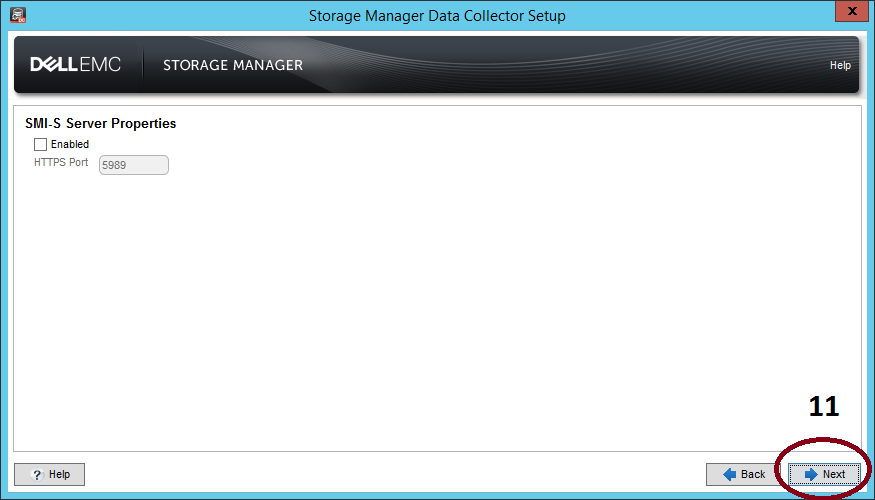The image size is (875, 500).
Task: Go to the next setup step
Action: click(823, 474)
